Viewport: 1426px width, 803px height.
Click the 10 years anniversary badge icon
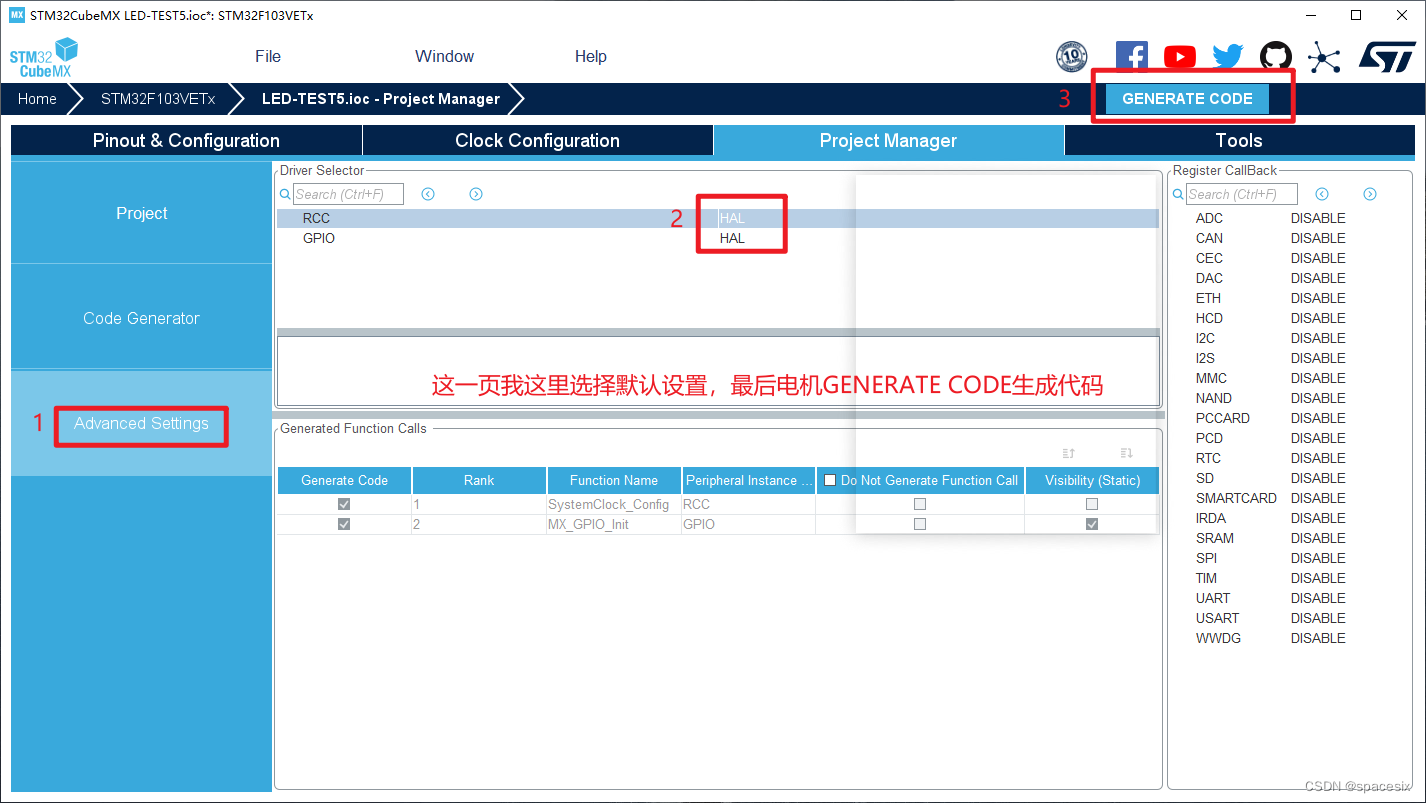[x=1071, y=57]
